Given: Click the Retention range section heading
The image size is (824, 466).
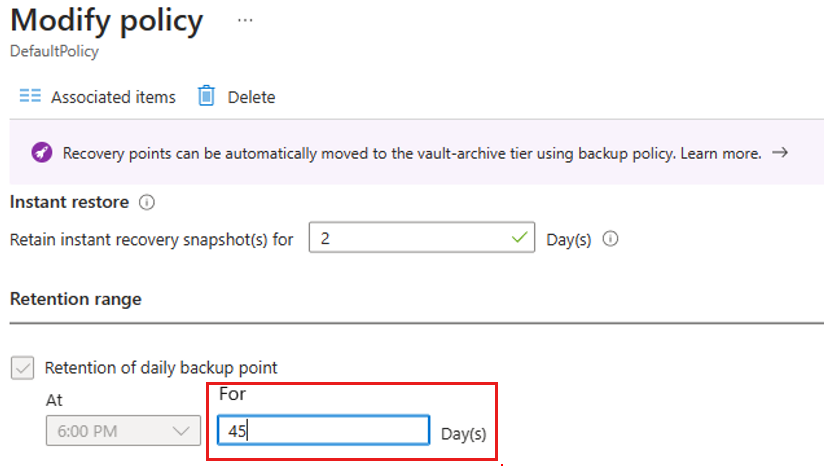Looking at the screenshot, I should click(76, 298).
